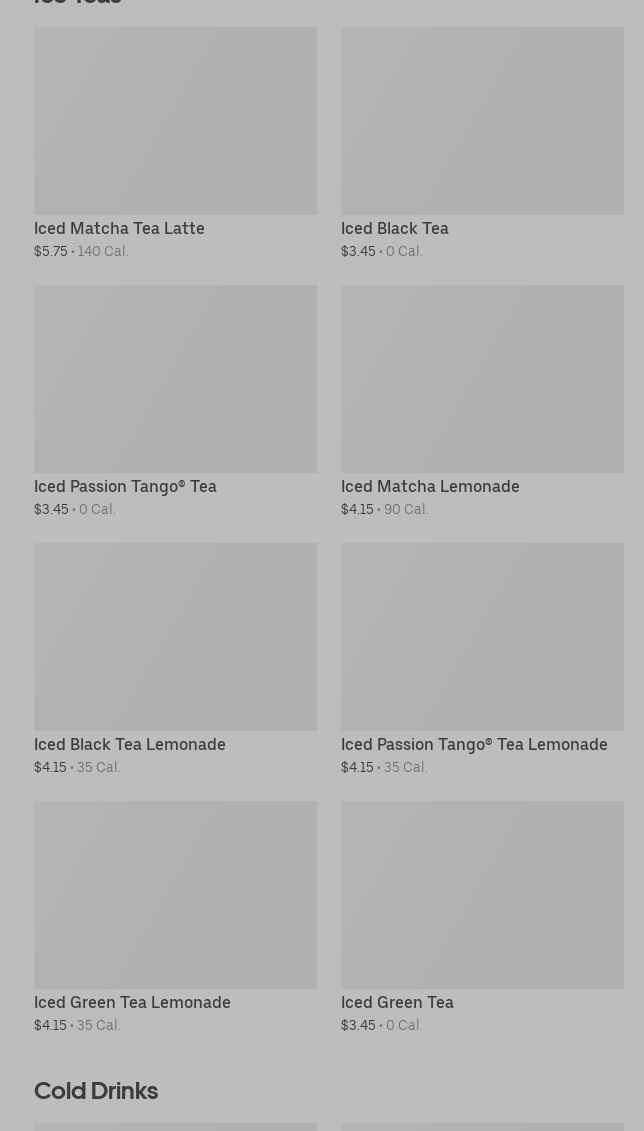This screenshot has width=644, height=1131.
Task: Select Iced Passion Tango Tea Lemonade image
Action: pyautogui.click(x=482, y=636)
